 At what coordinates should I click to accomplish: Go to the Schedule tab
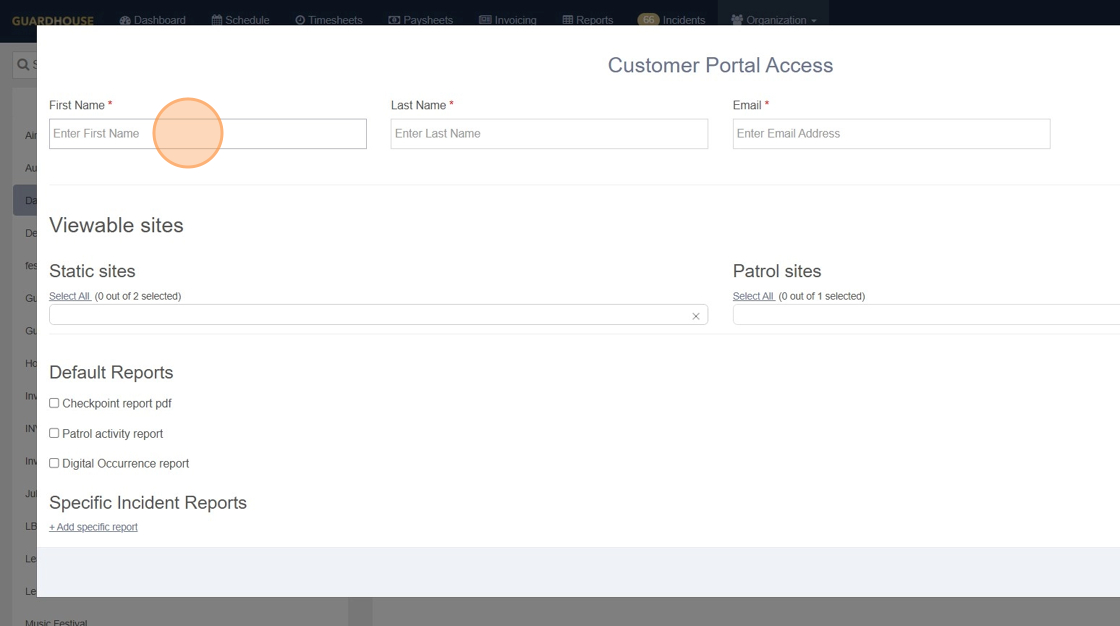click(x=240, y=19)
